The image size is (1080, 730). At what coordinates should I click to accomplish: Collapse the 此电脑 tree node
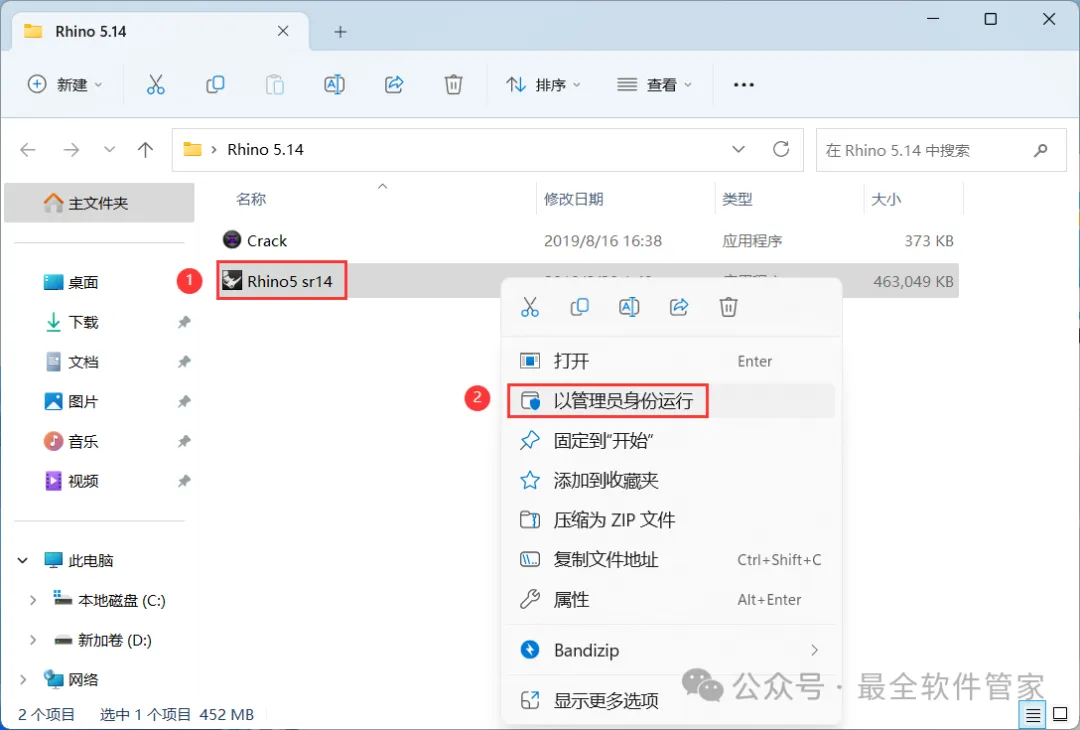[23, 561]
